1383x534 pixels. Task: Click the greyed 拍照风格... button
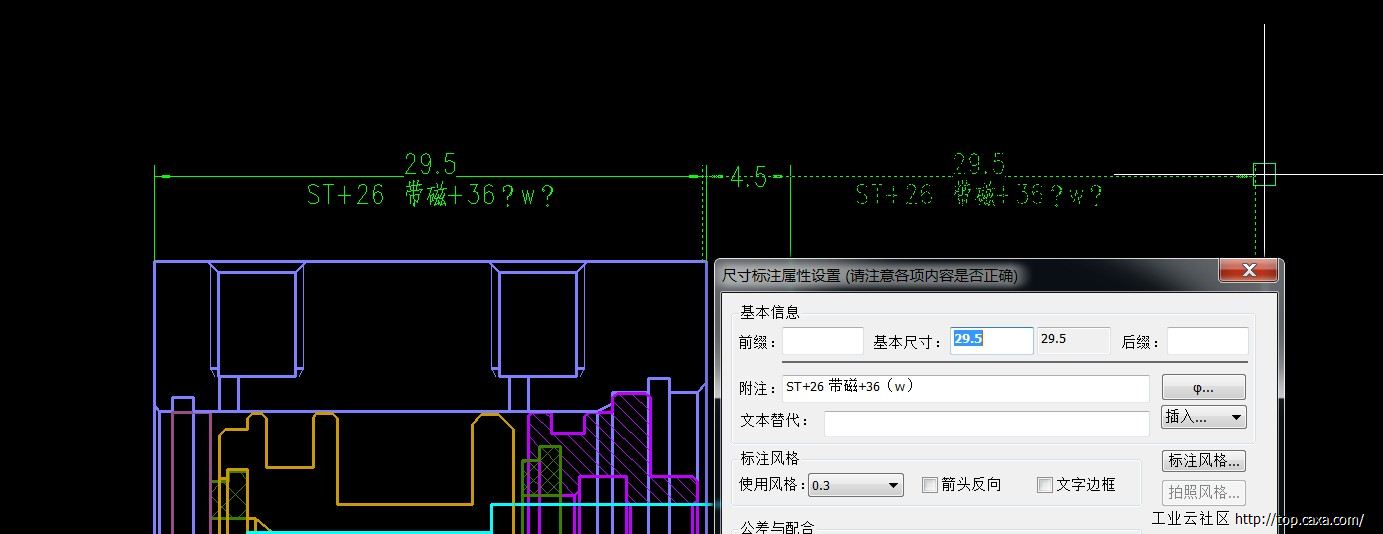1205,492
